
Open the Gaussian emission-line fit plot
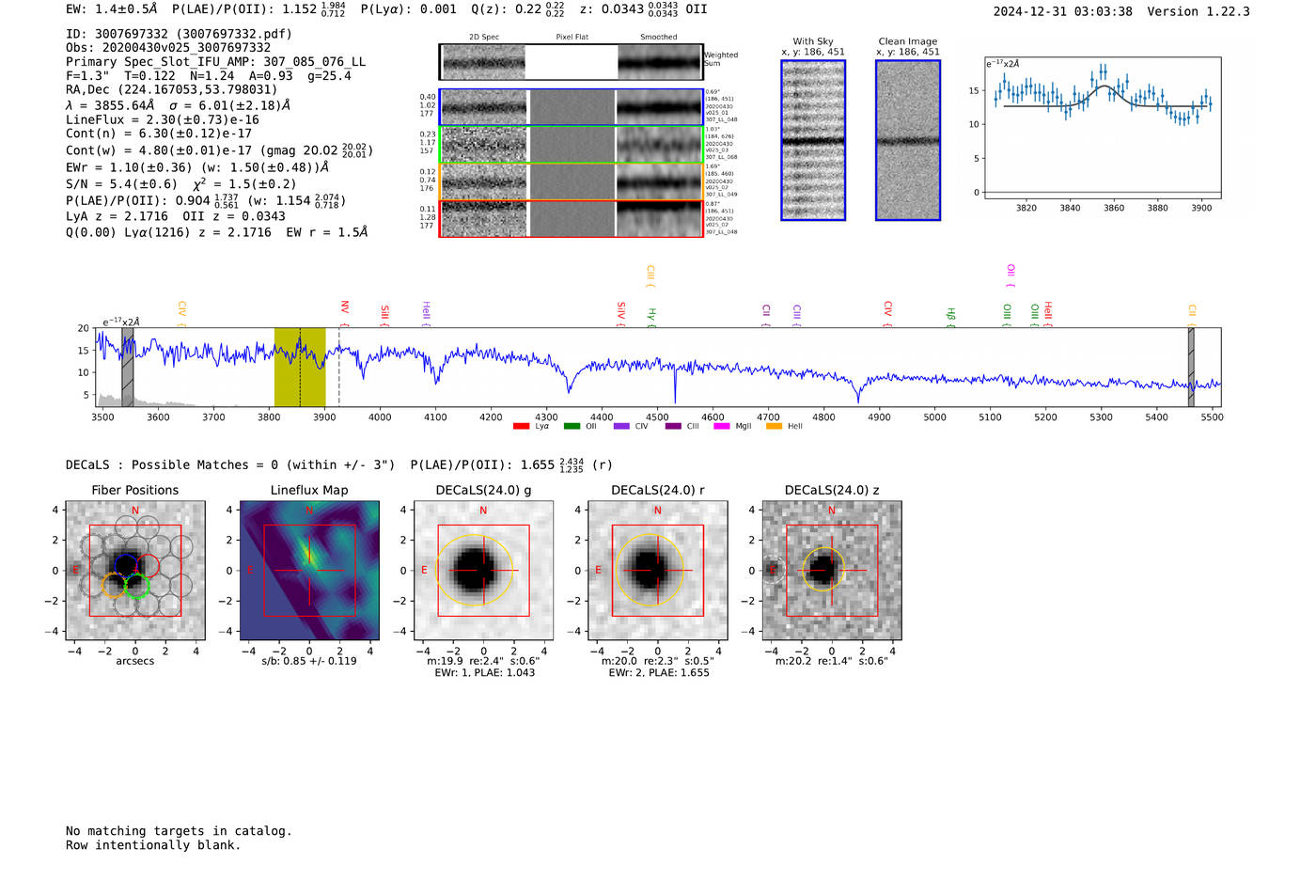tap(1103, 128)
